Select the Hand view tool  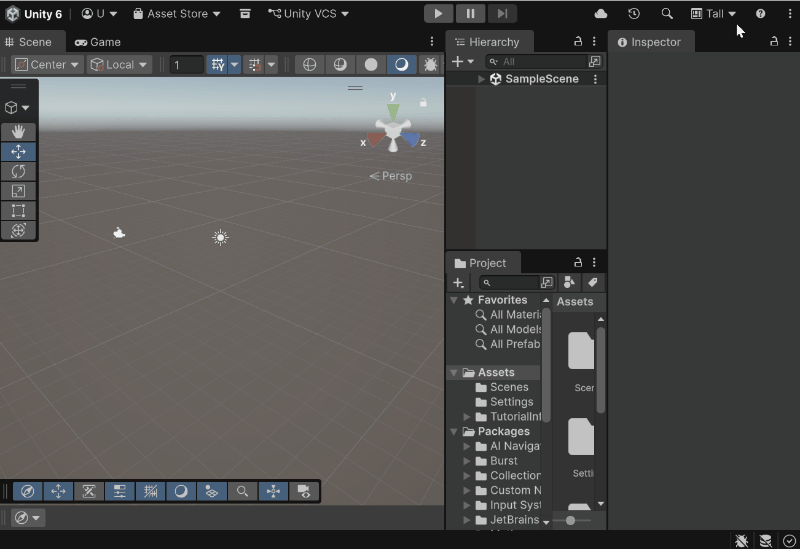pos(18,132)
